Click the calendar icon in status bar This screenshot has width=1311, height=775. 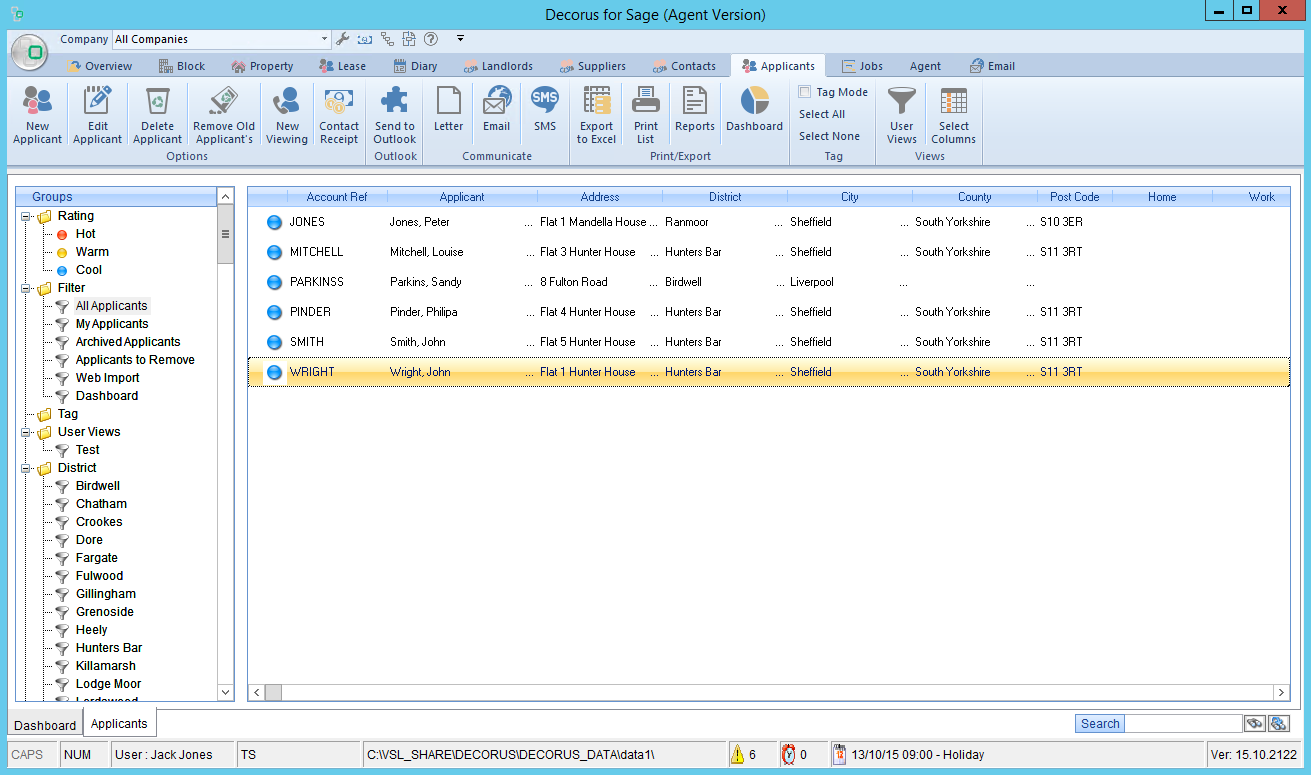pos(839,755)
